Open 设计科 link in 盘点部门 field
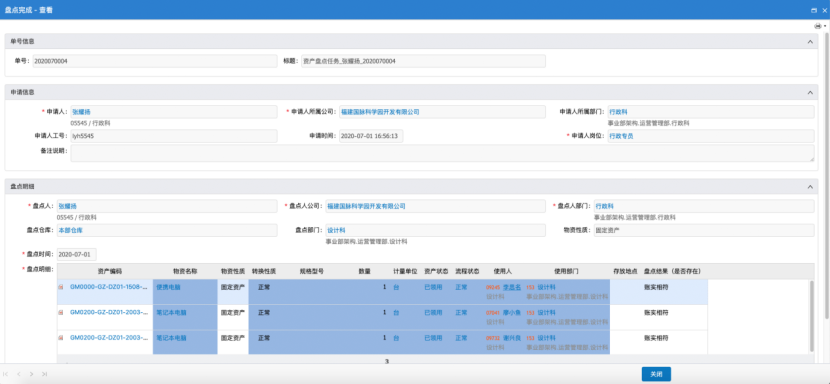The height and width of the screenshot is (384, 830). coord(336,230)
